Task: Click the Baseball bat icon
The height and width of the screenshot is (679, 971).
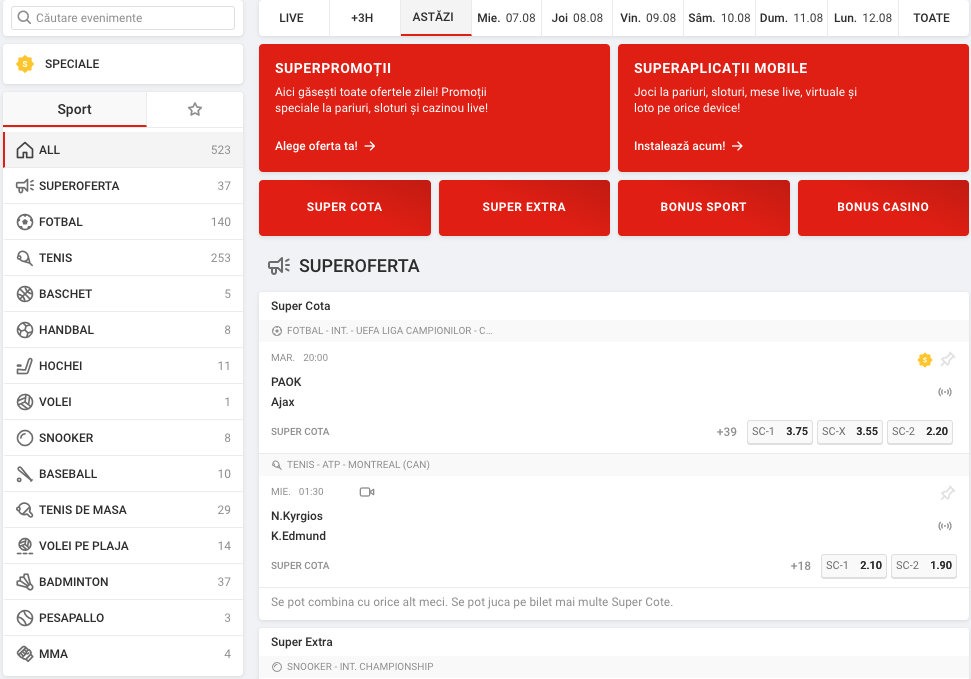Action: coord(25,474)
